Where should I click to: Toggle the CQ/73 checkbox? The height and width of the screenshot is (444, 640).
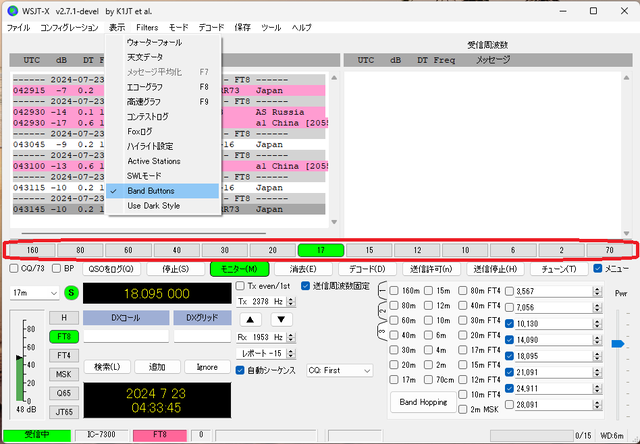14,269
